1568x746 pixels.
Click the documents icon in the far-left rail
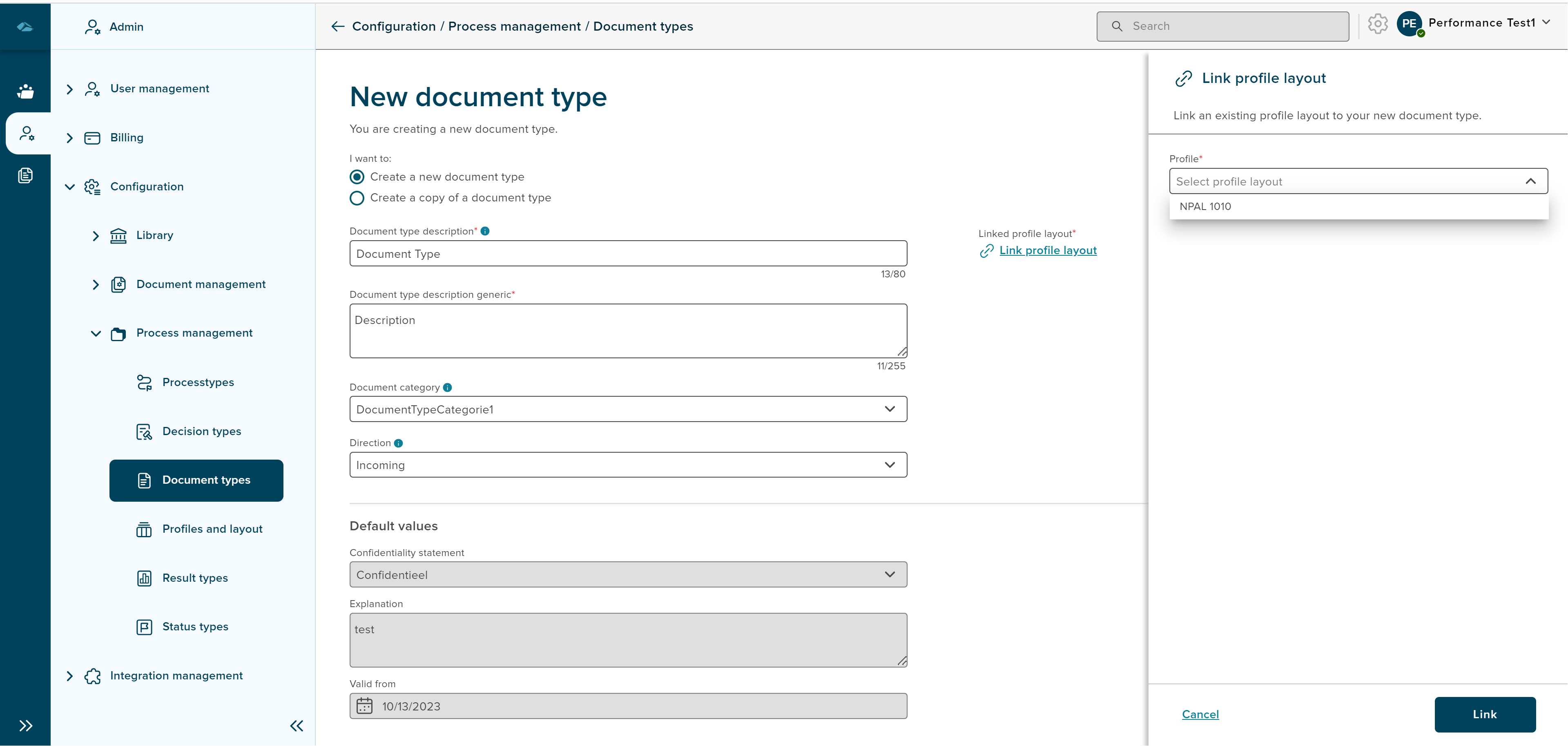pos(26,175)
